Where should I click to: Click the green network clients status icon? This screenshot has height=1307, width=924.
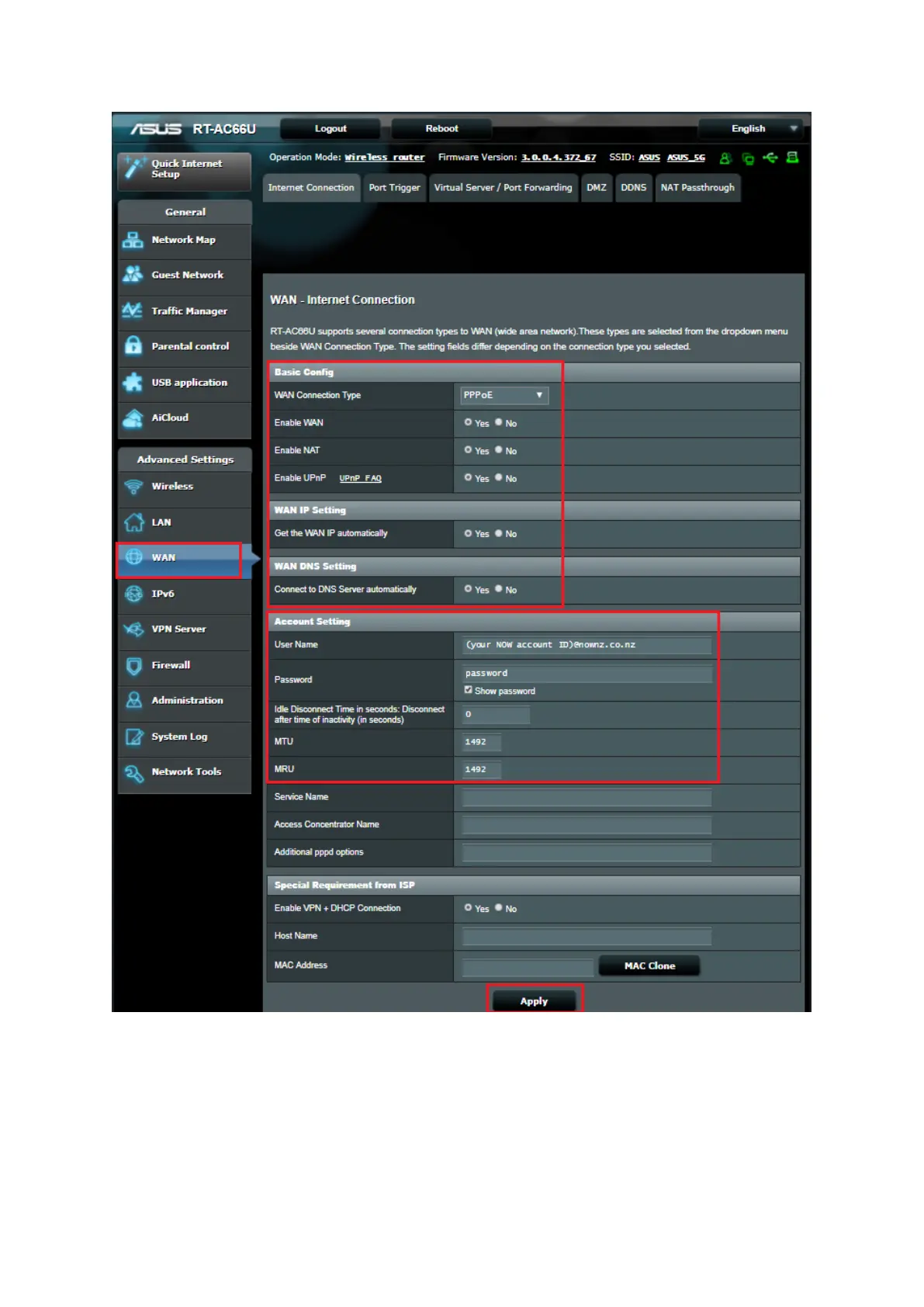(748, 158)
